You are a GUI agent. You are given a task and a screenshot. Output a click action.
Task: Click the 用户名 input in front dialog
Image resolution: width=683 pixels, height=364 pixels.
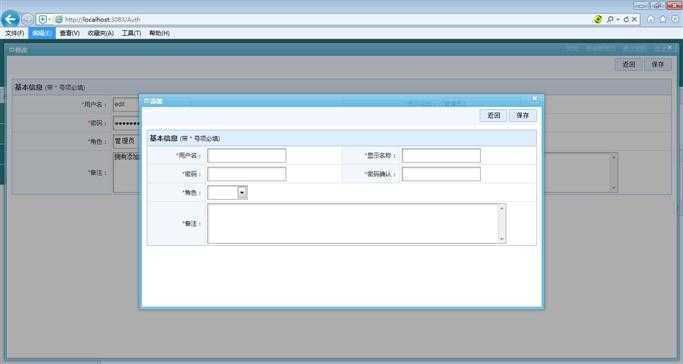coord(247,155)
